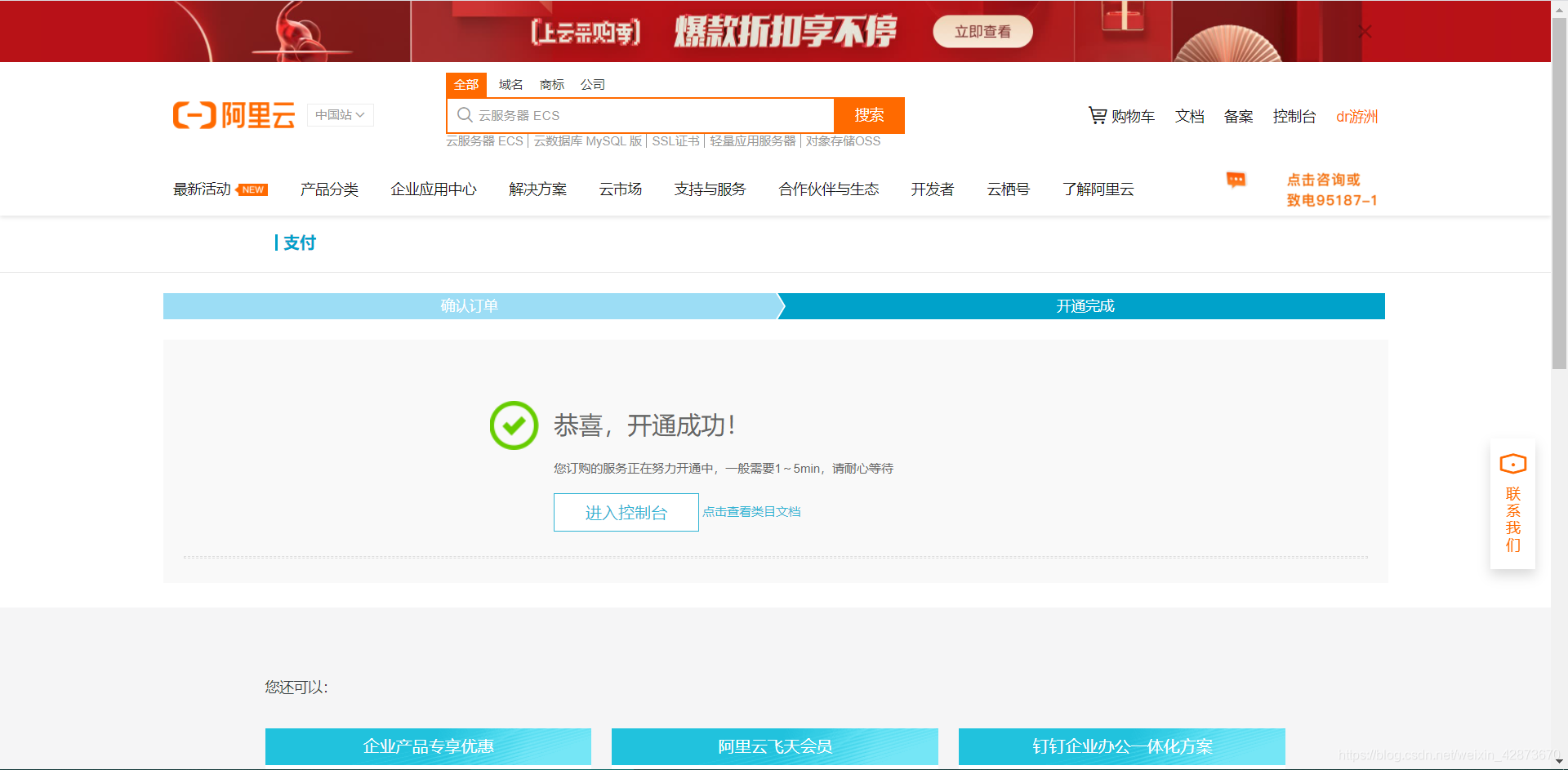Select the 公司 search tab

click(593, 85)
